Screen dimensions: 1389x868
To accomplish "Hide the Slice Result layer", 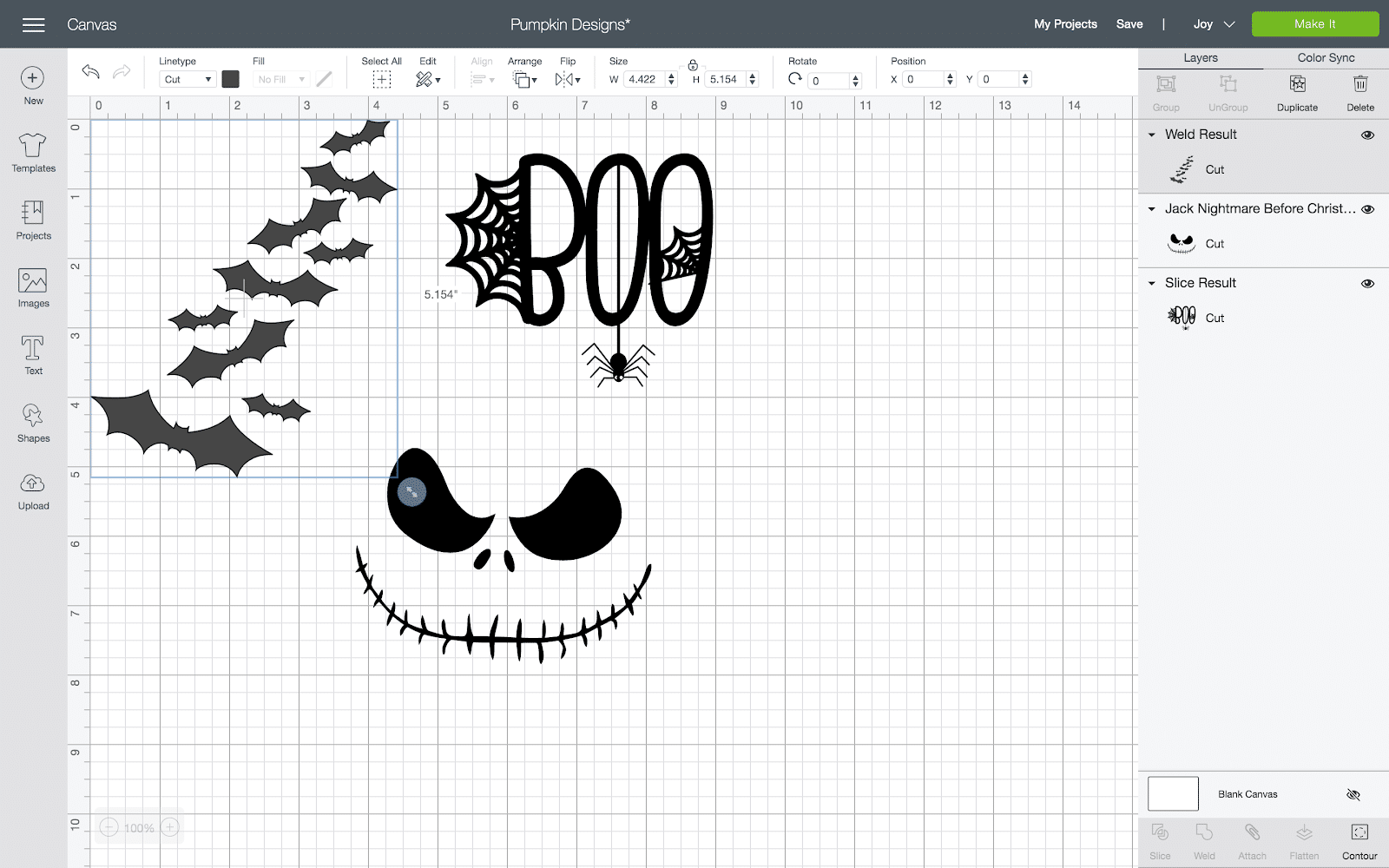I will (x=1367, y=284).
